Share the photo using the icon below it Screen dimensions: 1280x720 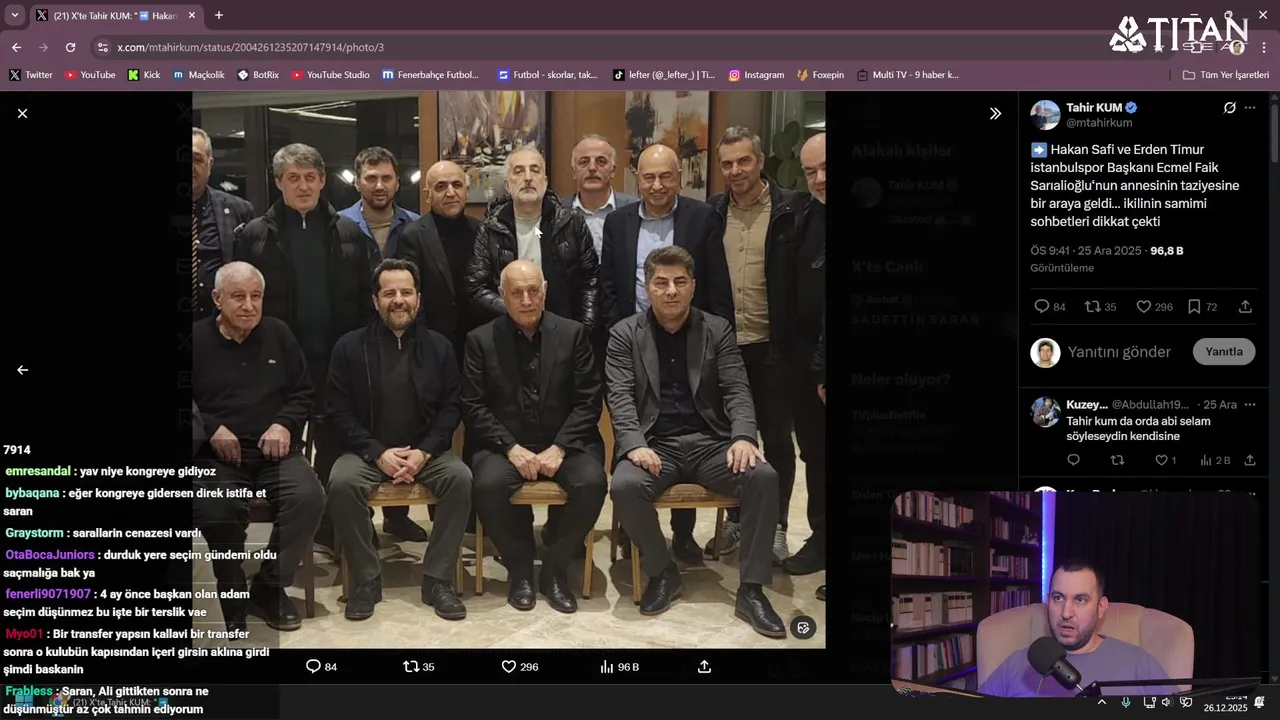pos(704,666)
